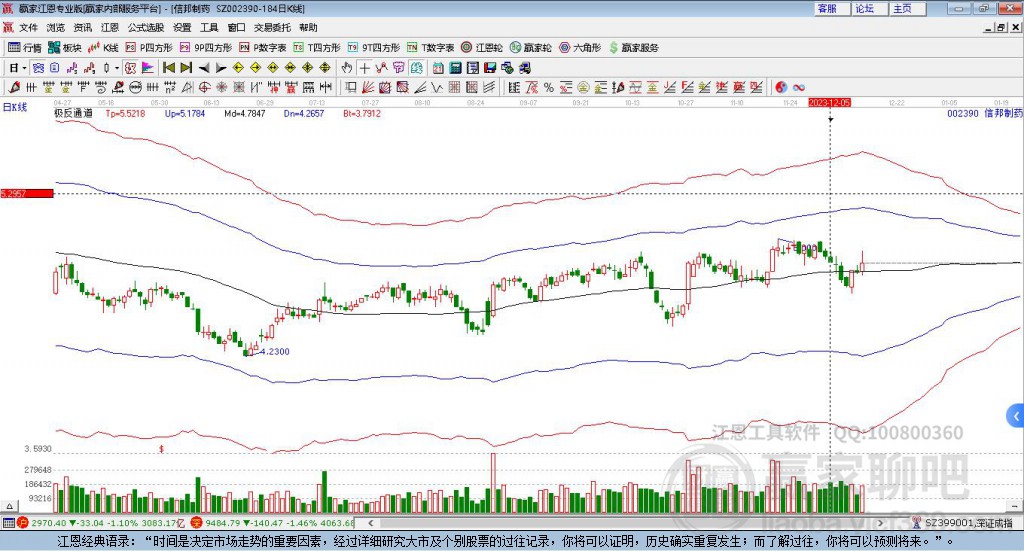
Task: Click the 主页 homepage button
Action: [x=907, y=8]
